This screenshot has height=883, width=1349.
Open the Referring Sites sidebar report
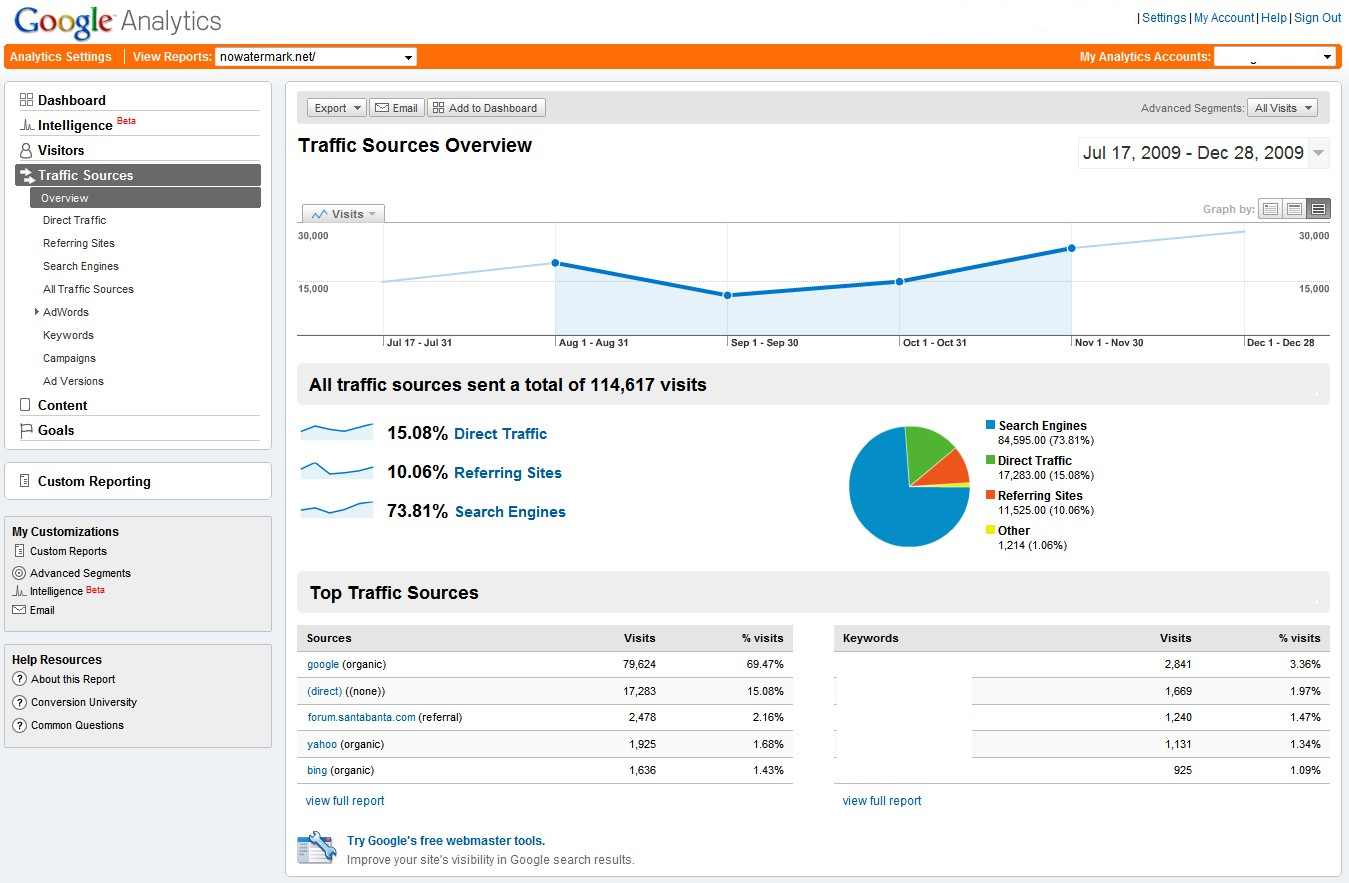pos(79,243)
